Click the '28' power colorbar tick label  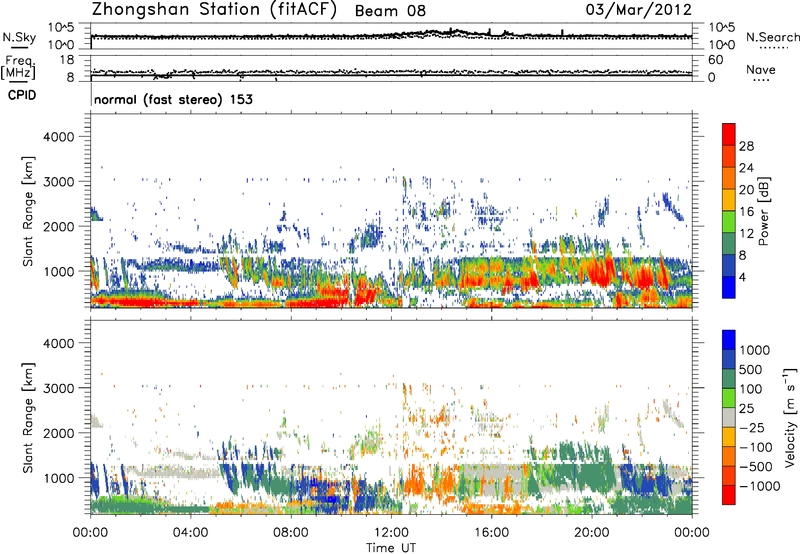coord(746,146)
